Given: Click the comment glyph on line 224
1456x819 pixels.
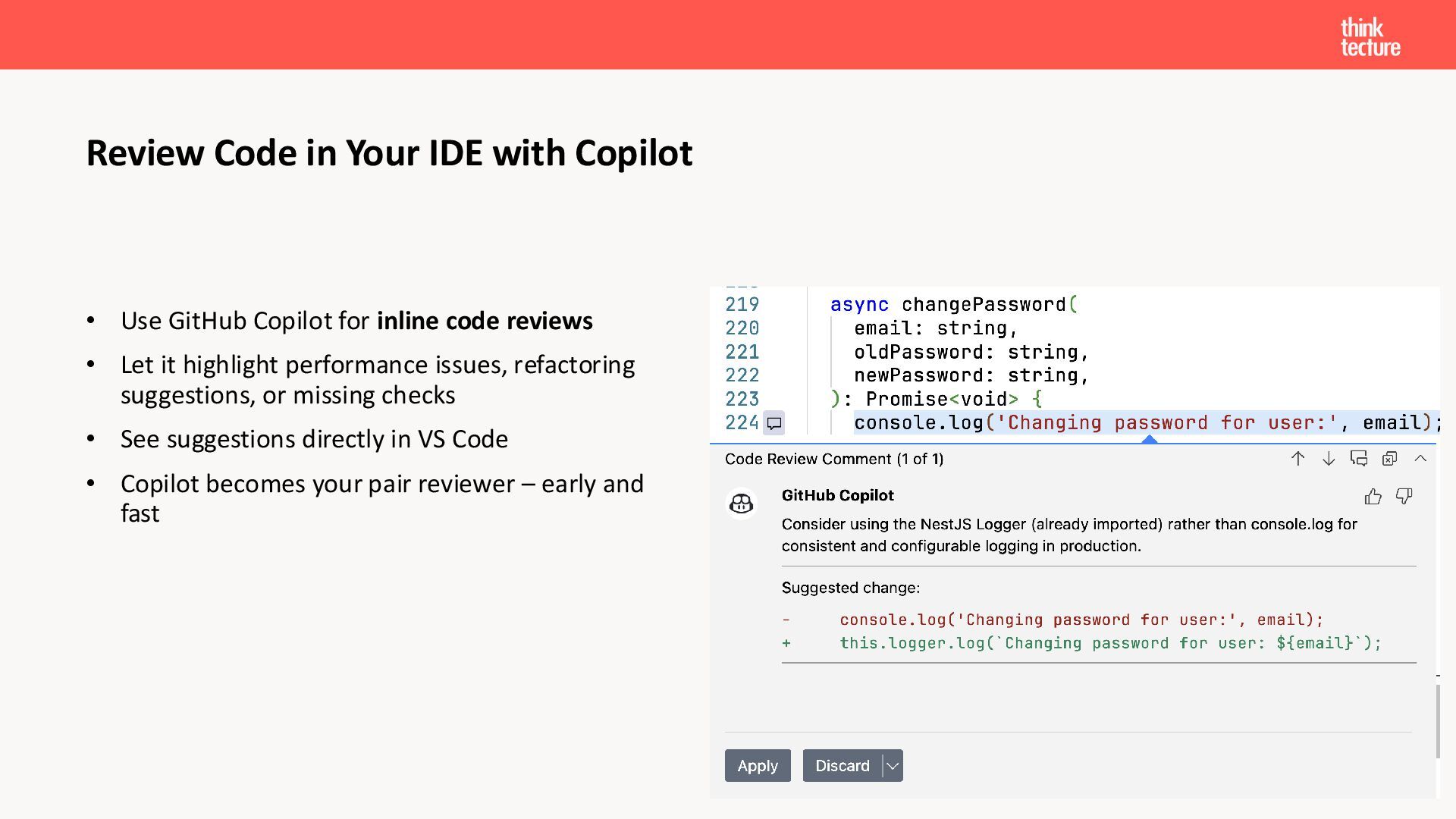Looking at the screenshot, I should [x=774, y=423].
